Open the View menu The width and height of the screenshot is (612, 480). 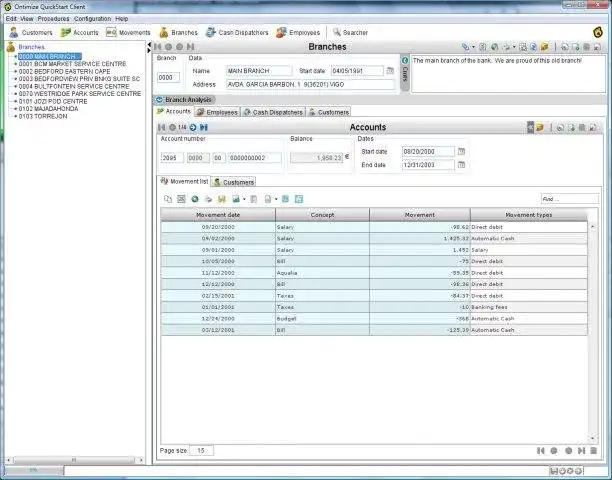[27, 19]
